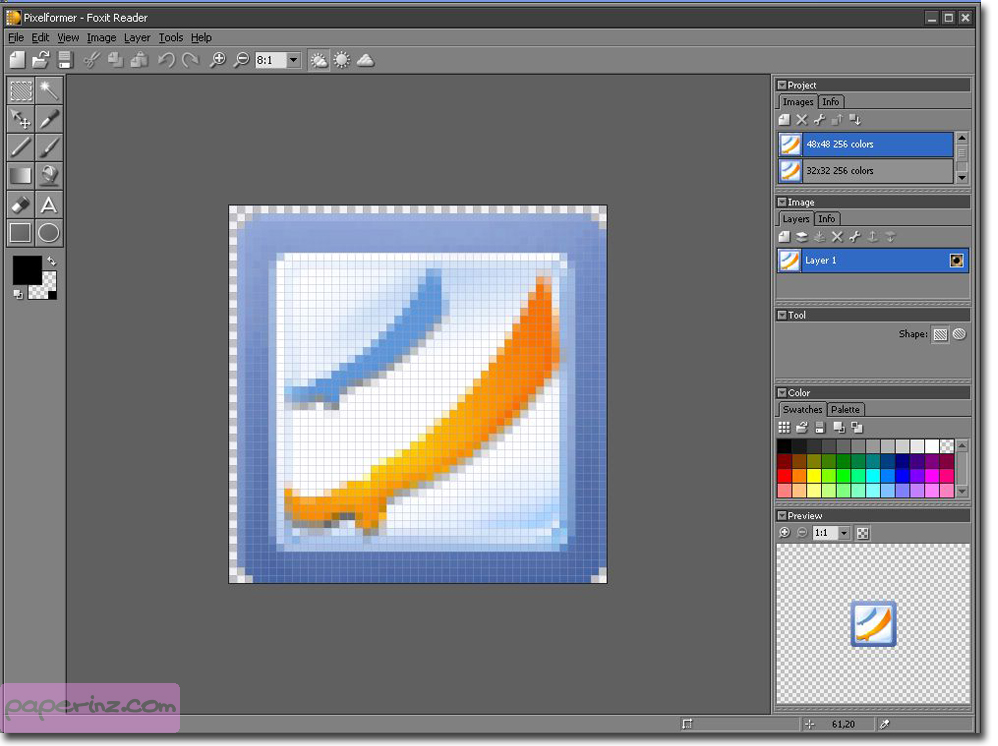Swap foreground and background colors
The height and width of the screenshot is (746, 998).
click(52, 261)
